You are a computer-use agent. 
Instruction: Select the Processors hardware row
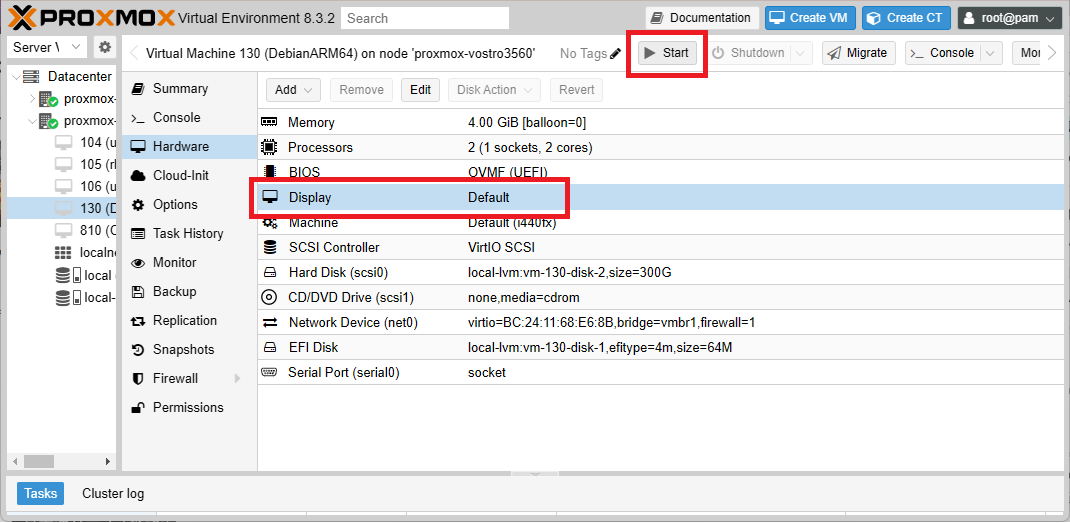click(x=663, y=147)
